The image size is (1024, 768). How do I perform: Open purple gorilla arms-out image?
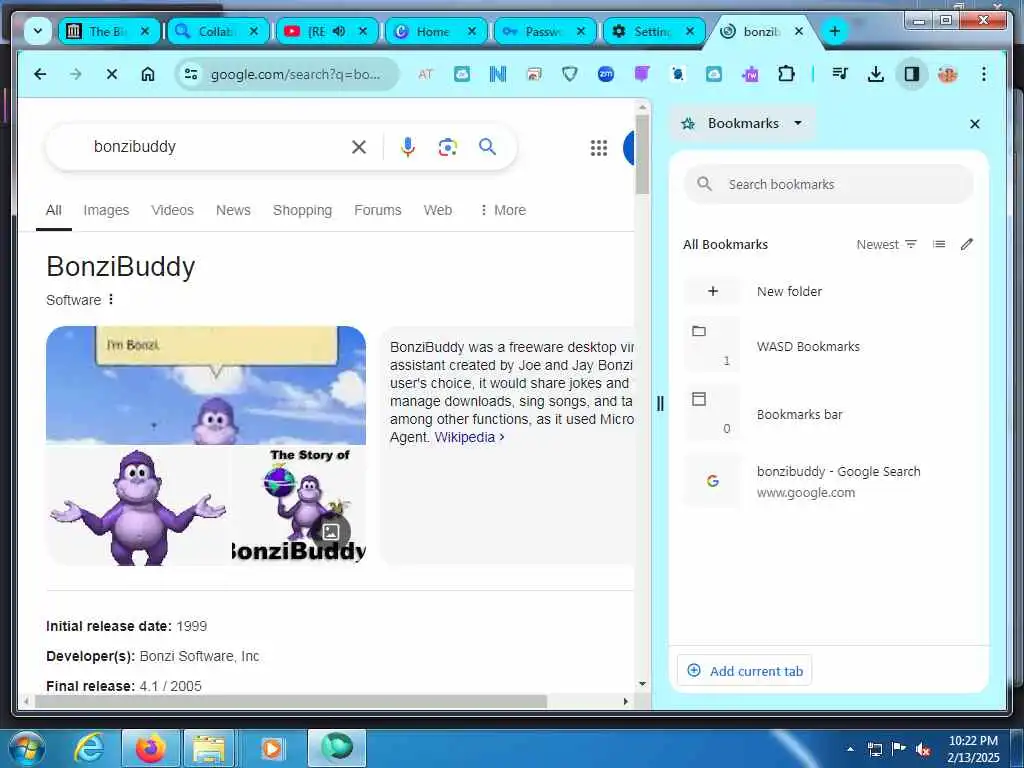tap(138, 506)
